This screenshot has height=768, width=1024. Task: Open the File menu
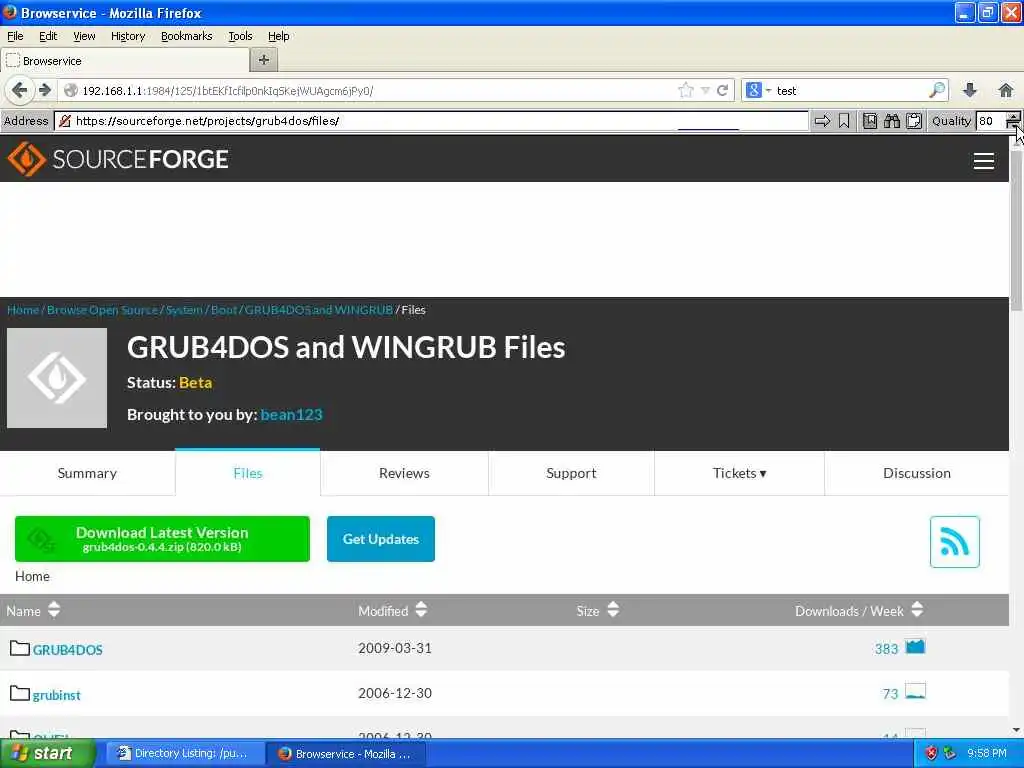pos(15,36)
